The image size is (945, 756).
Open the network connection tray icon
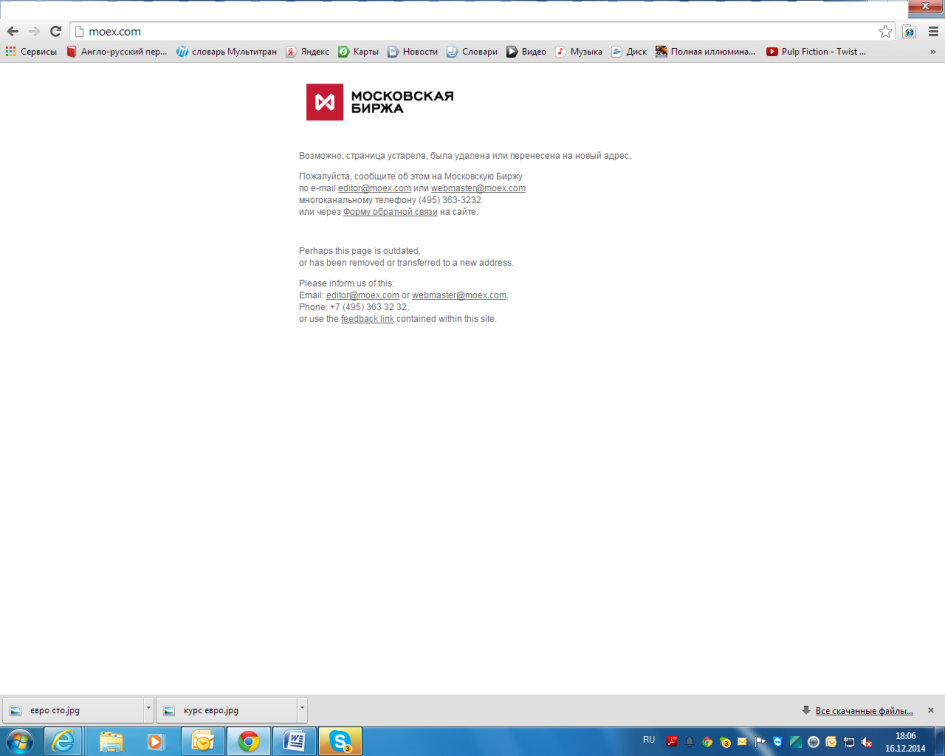[x=849, y=742]
